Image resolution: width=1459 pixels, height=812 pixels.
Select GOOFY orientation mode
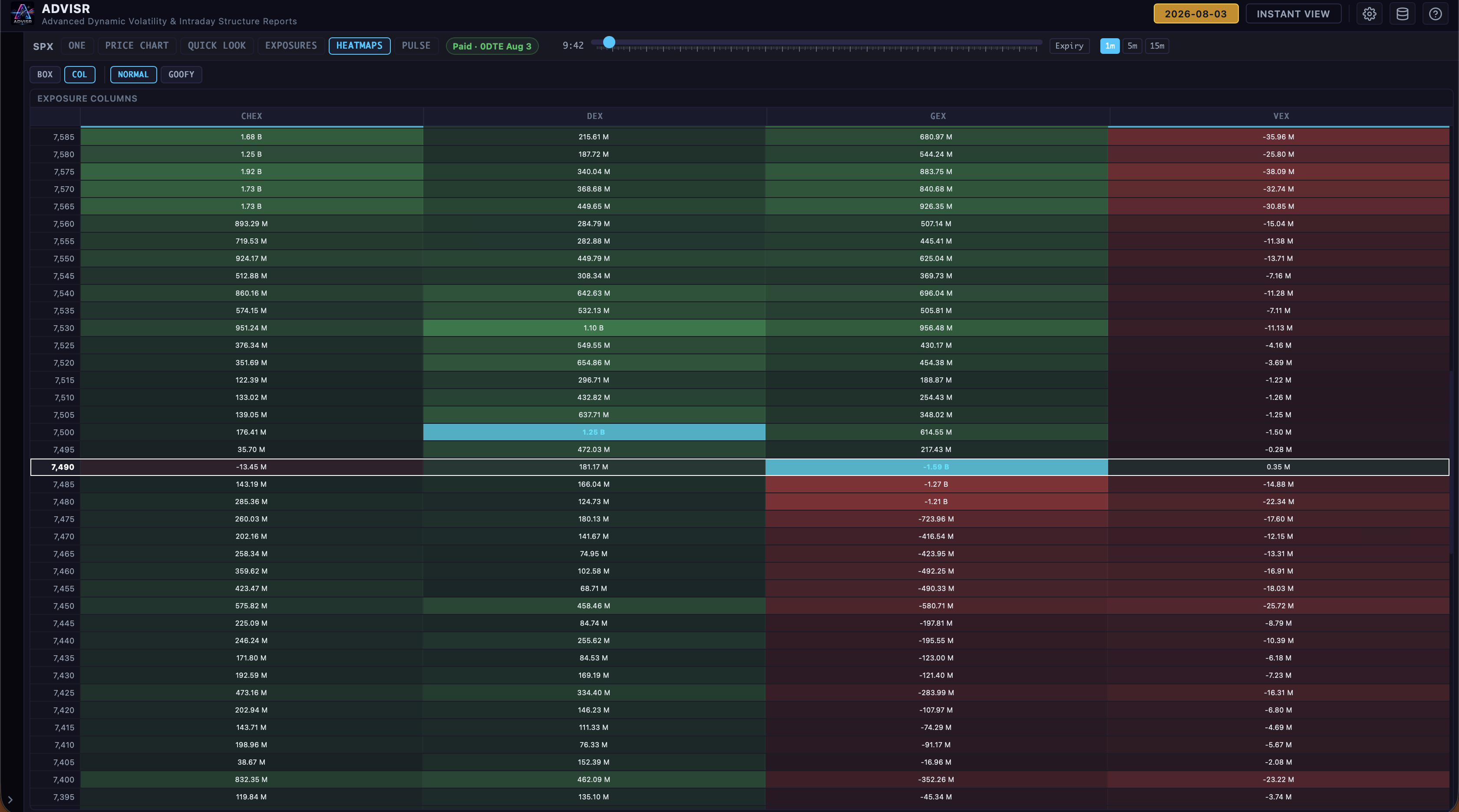181,75
